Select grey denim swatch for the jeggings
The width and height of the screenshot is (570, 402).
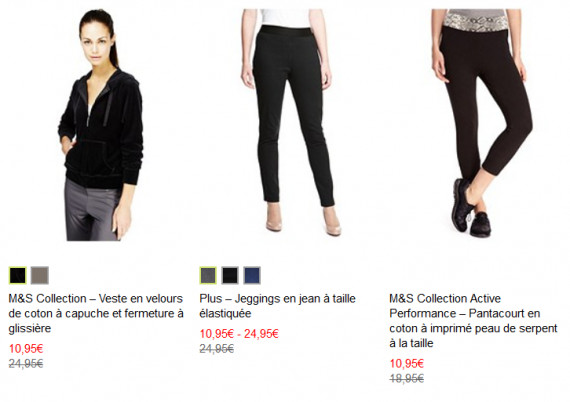pos(208,275)
